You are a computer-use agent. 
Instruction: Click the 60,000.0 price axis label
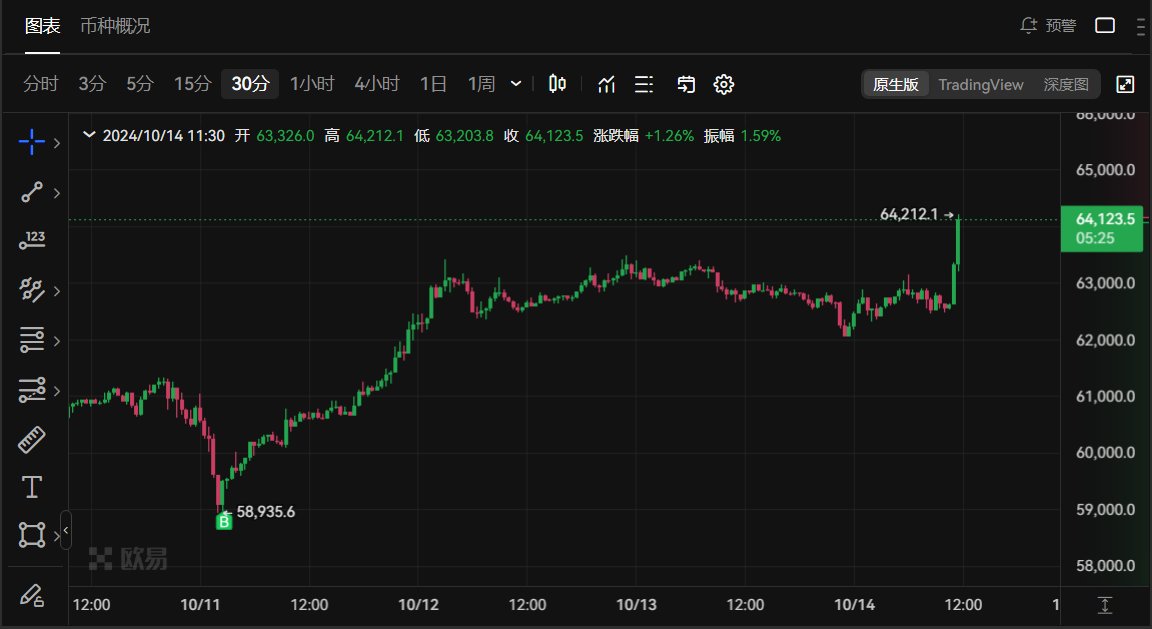click(x=1105, y=453)
